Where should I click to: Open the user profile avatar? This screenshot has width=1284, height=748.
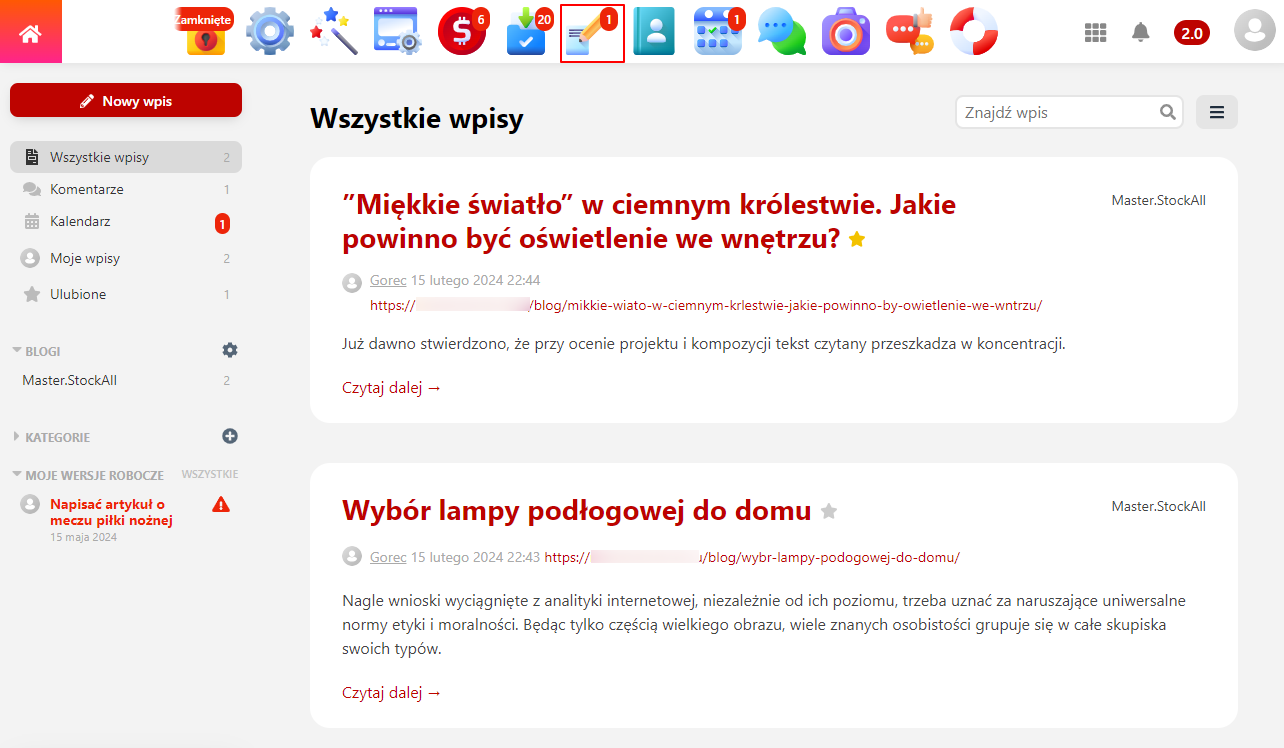click(x=1255, y=30)
